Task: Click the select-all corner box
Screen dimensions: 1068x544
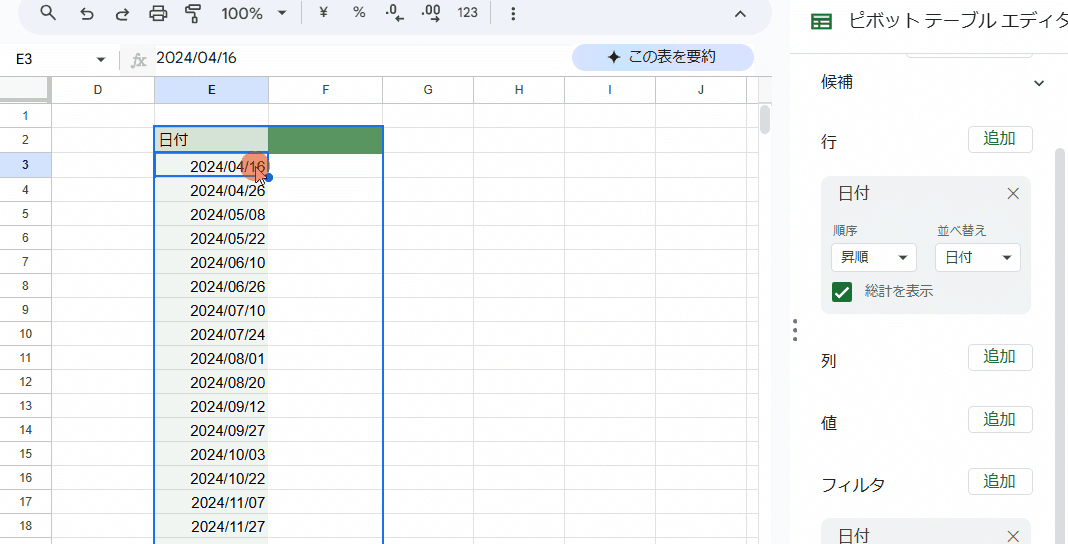Action: point(25,90)
